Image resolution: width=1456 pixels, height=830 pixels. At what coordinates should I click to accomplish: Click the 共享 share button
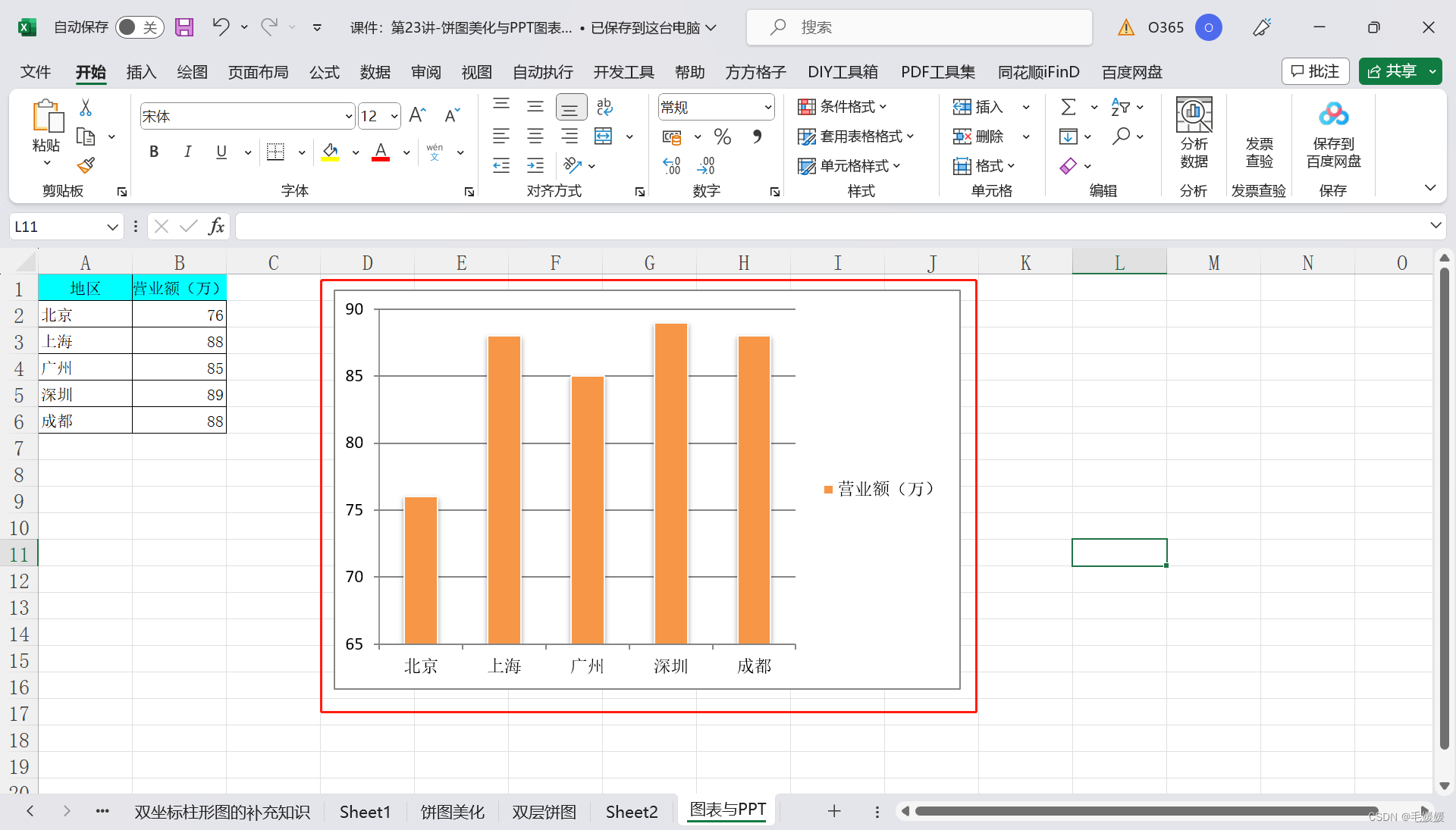coord(1392,71)
